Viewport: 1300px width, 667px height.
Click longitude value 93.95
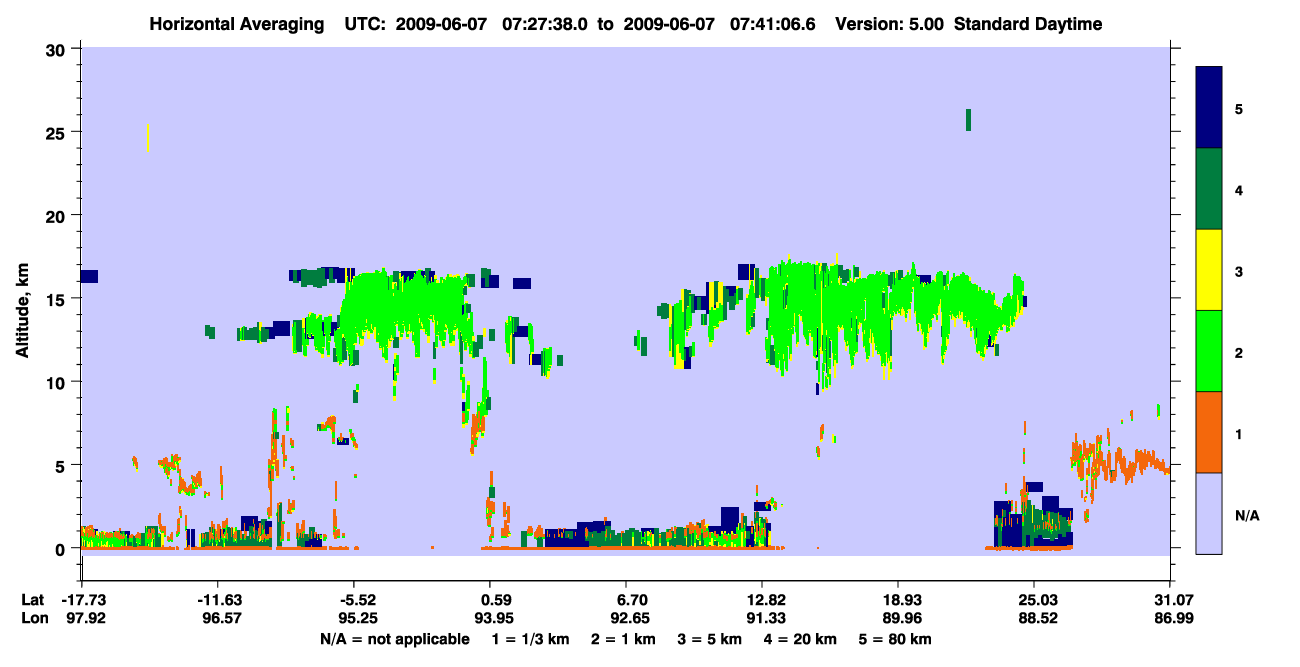coord(493,618)
